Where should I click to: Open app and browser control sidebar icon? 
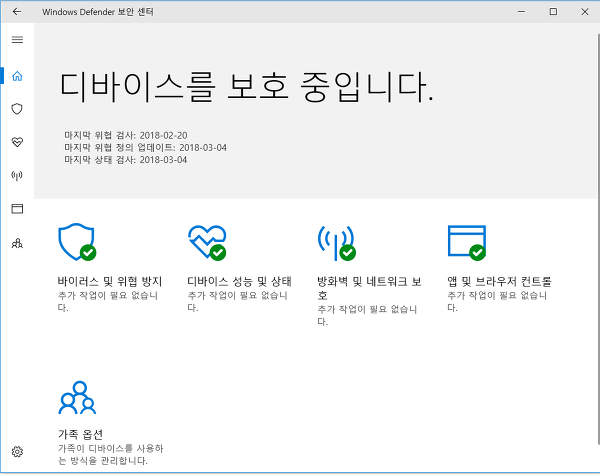click(17, 209)
